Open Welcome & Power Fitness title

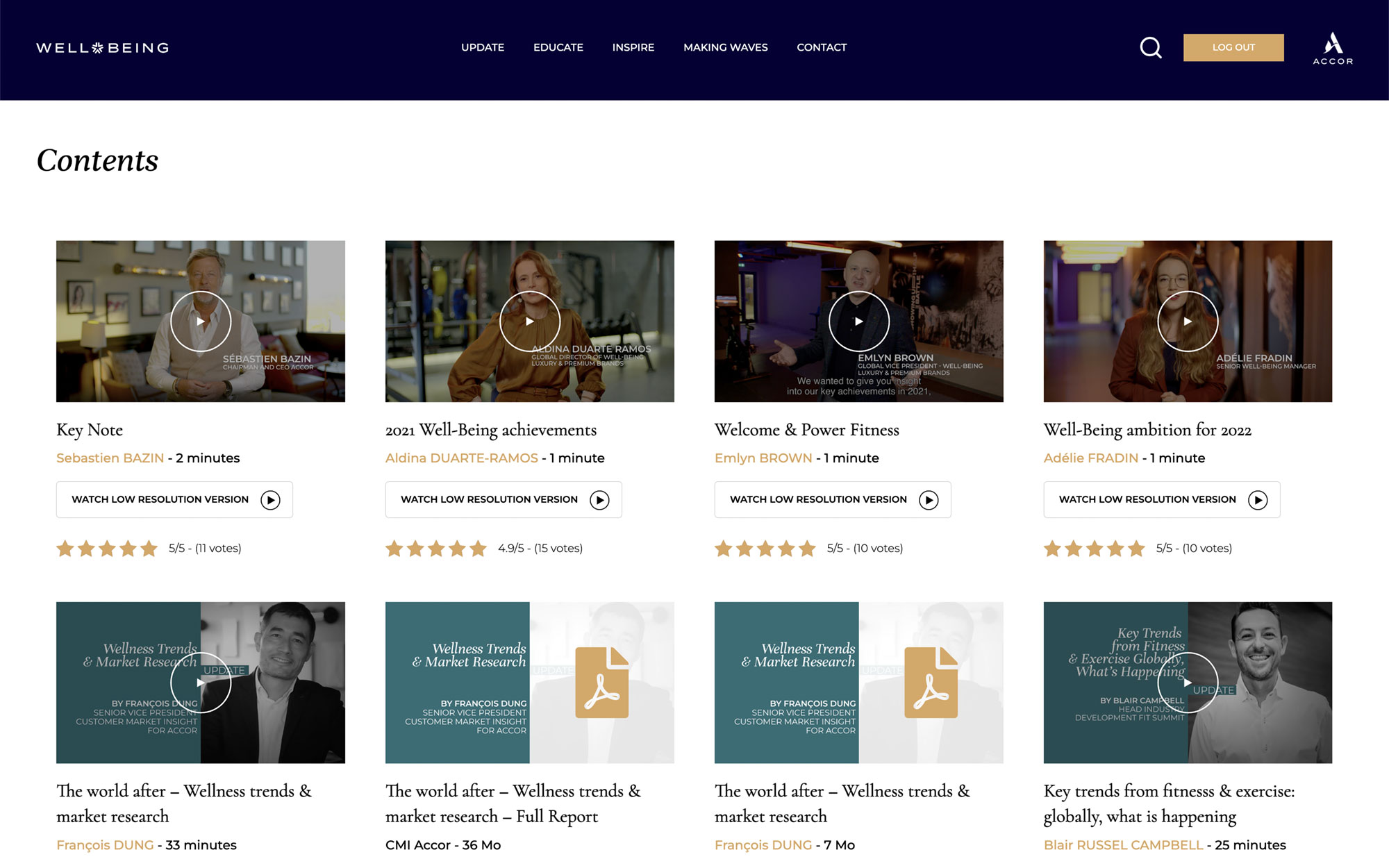(x=807, y=430)
